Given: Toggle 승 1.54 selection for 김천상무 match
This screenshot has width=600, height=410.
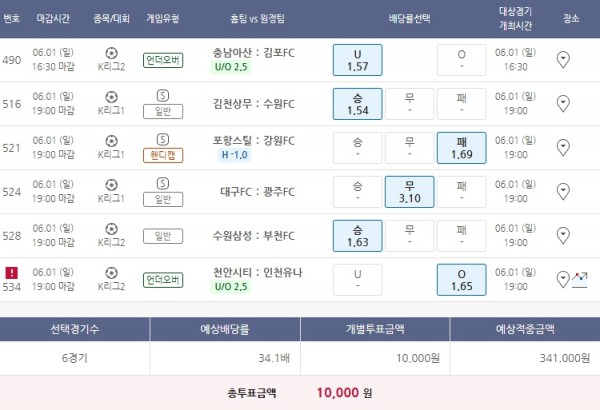Looking at the screenshot, I should pyautogui.click(x=357, y=103).
